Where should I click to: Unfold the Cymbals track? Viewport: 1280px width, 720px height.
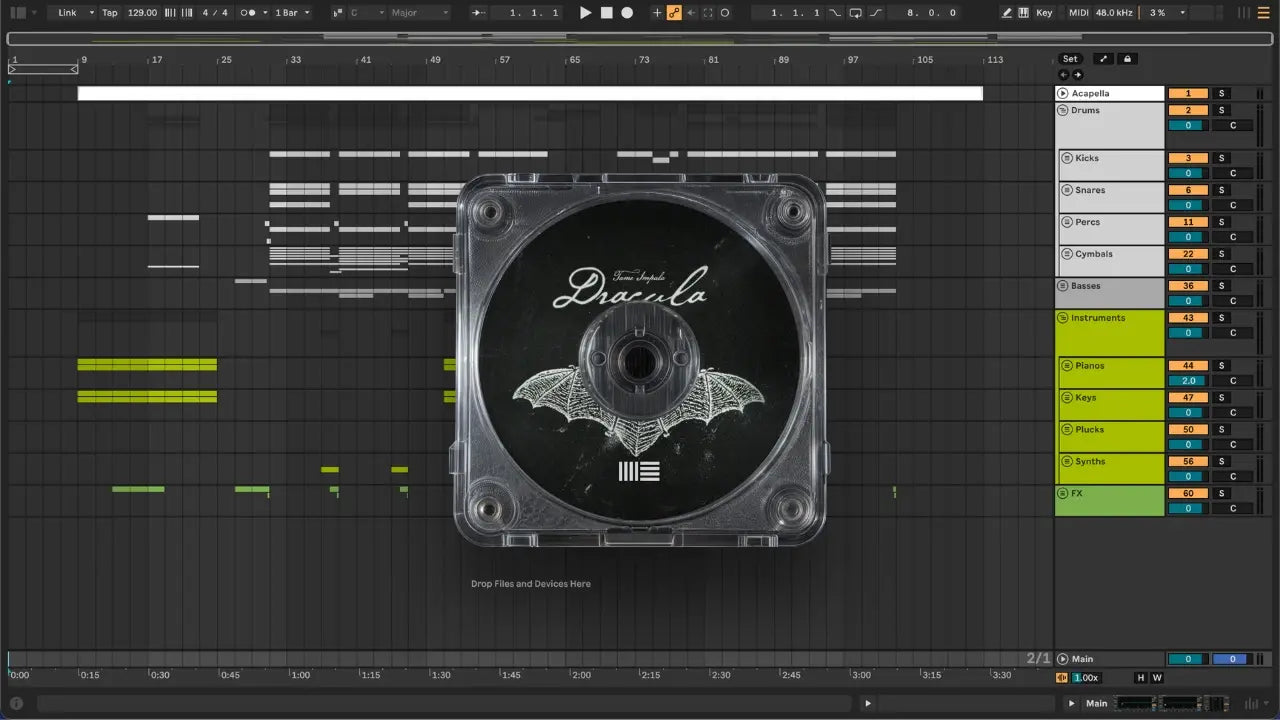pos(1067,254)
